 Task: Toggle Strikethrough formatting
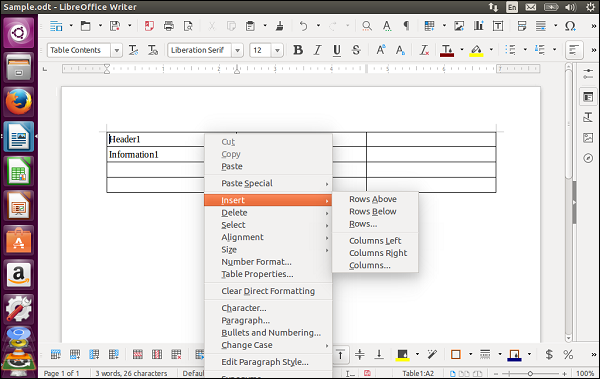pos(356,50)
